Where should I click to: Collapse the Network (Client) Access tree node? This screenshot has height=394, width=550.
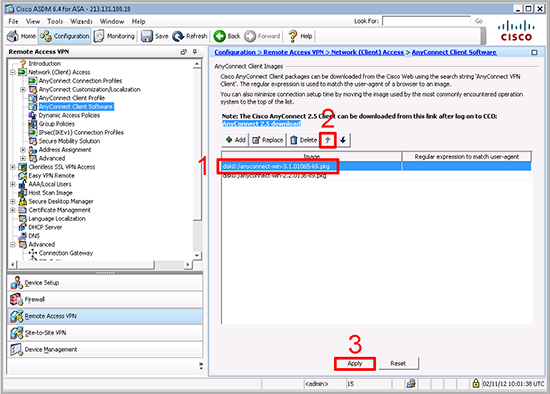(13, 72)
